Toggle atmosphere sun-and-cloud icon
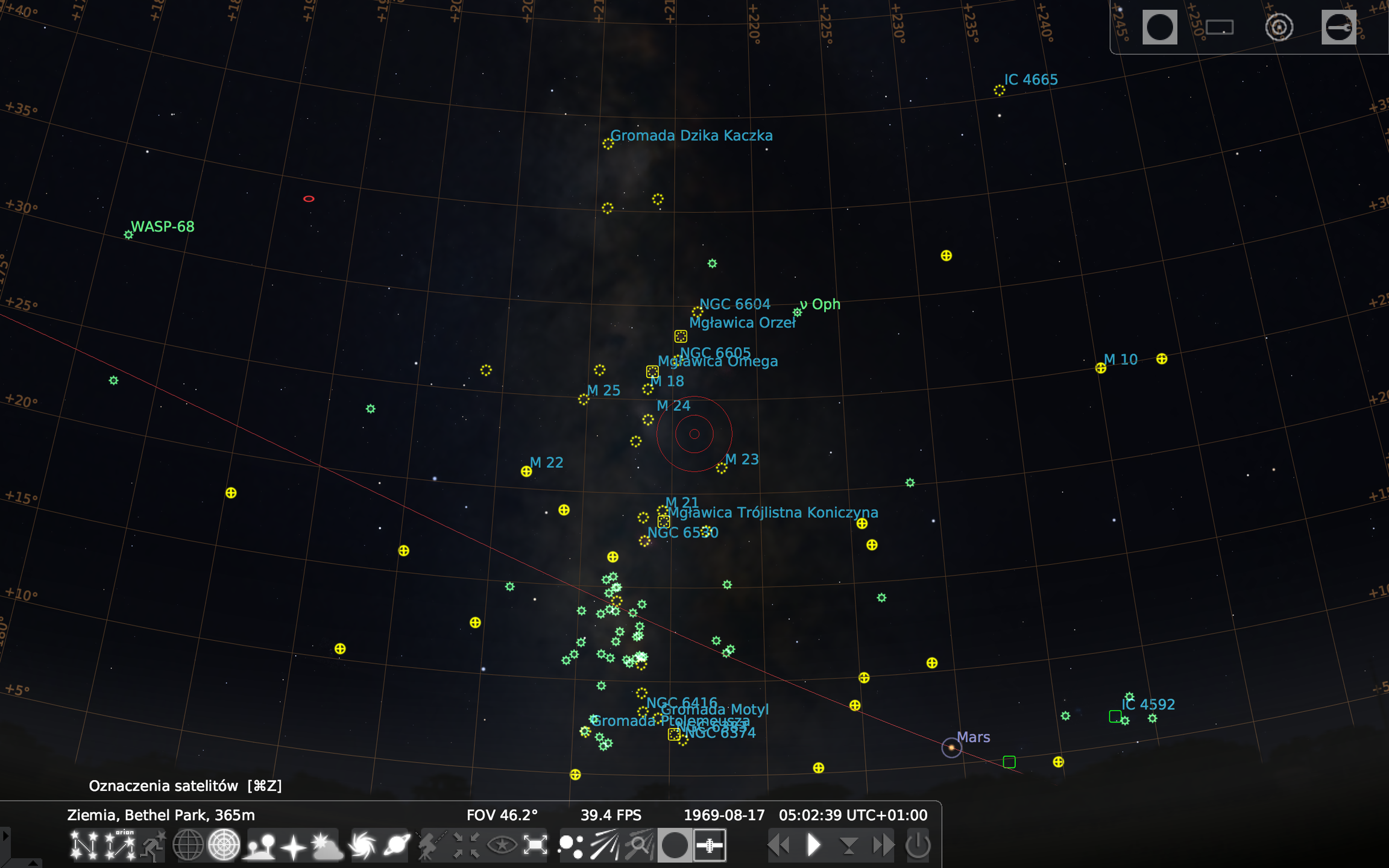Screen dimensions: 1389x868 [327, 845]
